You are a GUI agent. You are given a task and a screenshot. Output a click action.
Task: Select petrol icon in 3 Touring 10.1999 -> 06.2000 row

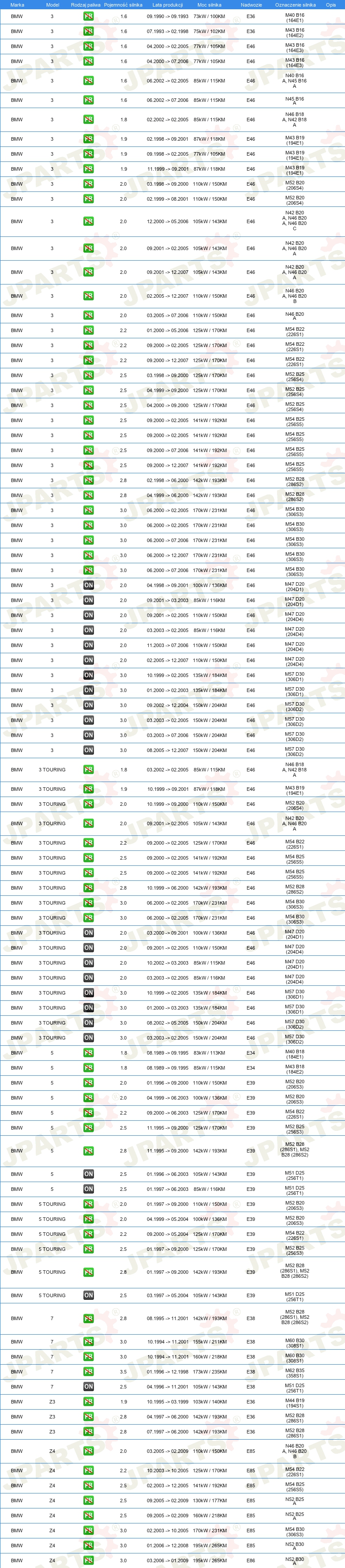(x=88, y=888)
